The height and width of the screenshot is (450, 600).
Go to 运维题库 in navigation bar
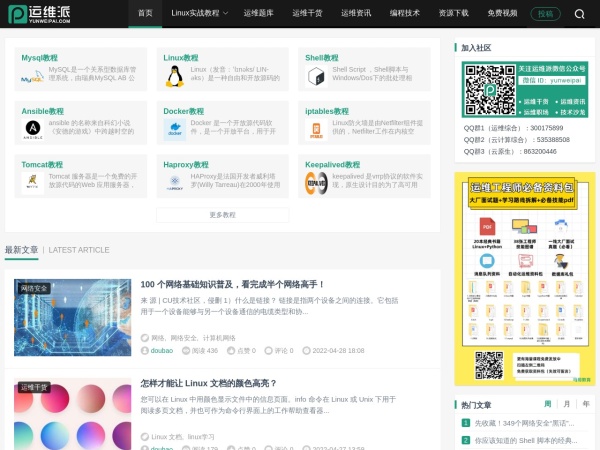[x=259, y=14]
